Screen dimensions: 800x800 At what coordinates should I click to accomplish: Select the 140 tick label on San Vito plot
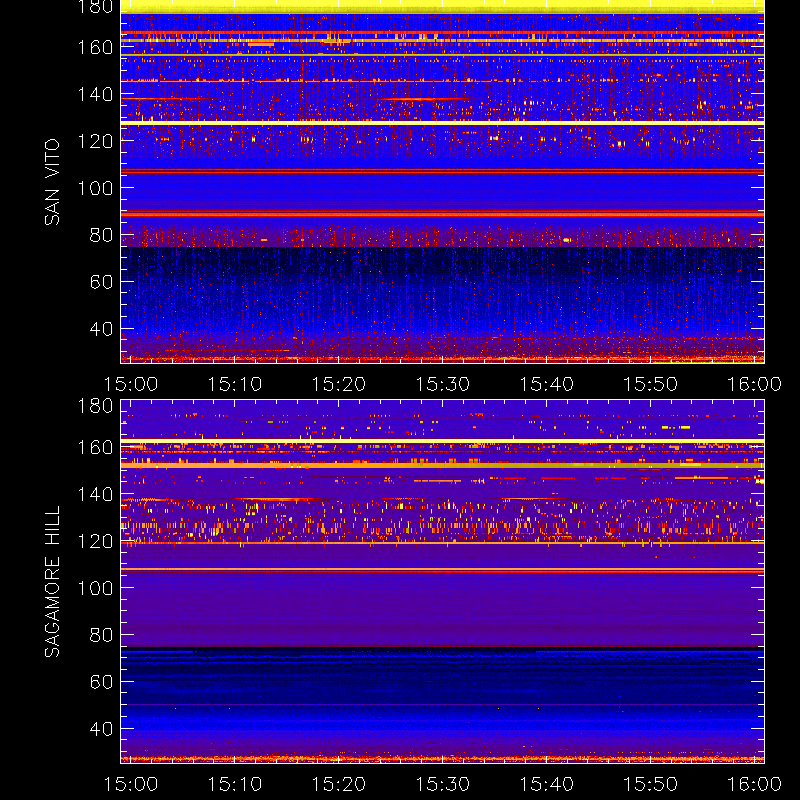pyautogui.click(x=95, y=94)
